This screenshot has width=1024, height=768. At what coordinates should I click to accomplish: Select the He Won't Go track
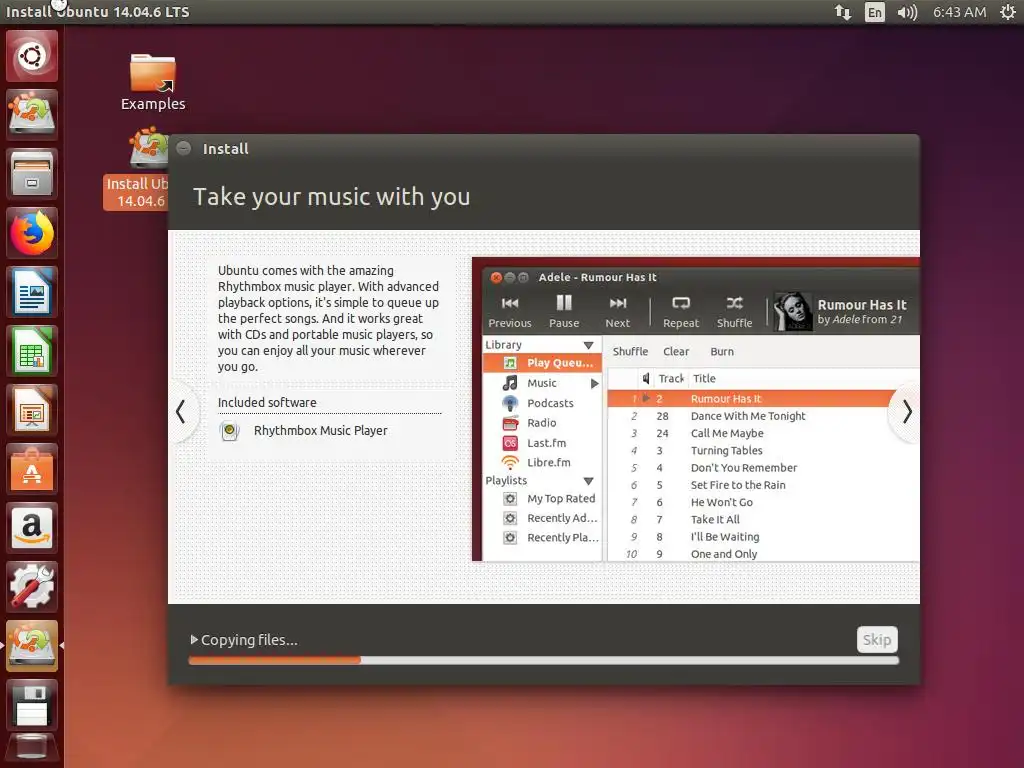(x=763, y=502)
